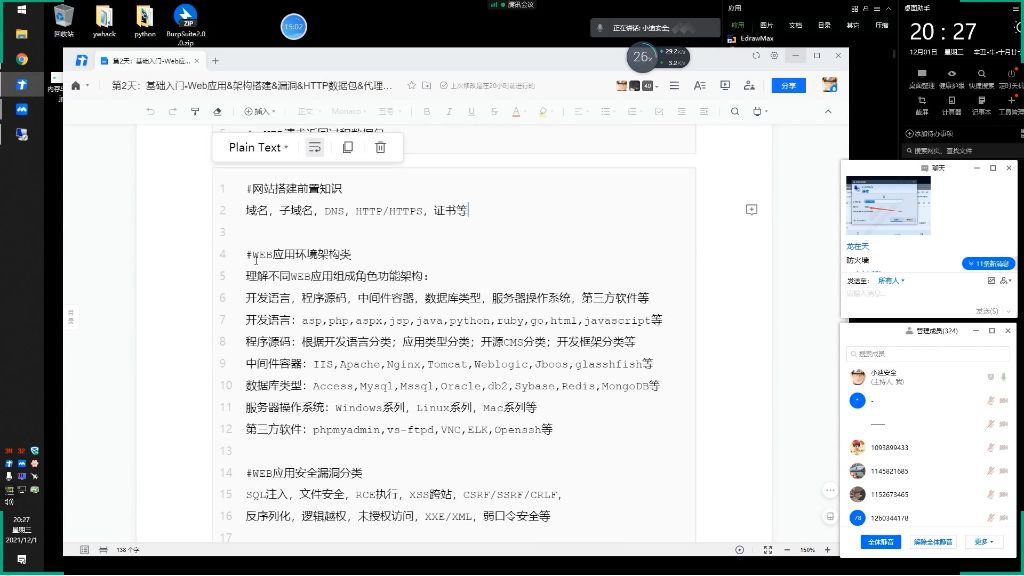The height and width of the screenshot is (576, 1024).
Task: Select the Pictures (图片) tab in the desktop widget
Action: (767, 25)
